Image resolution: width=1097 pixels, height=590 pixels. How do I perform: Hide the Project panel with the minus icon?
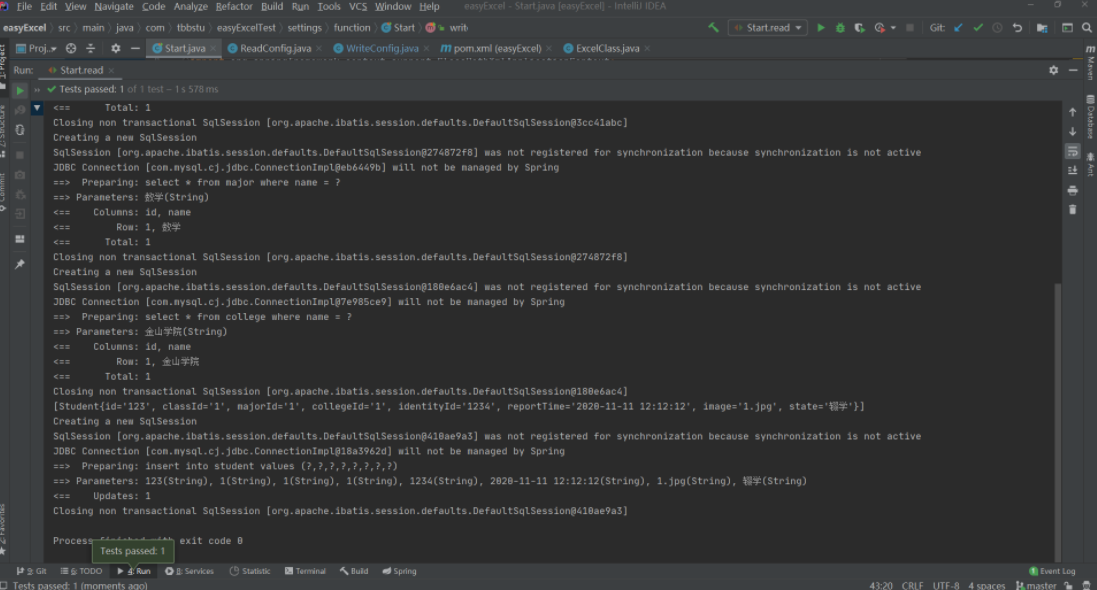pyautogui.click(x=135, y=48)
